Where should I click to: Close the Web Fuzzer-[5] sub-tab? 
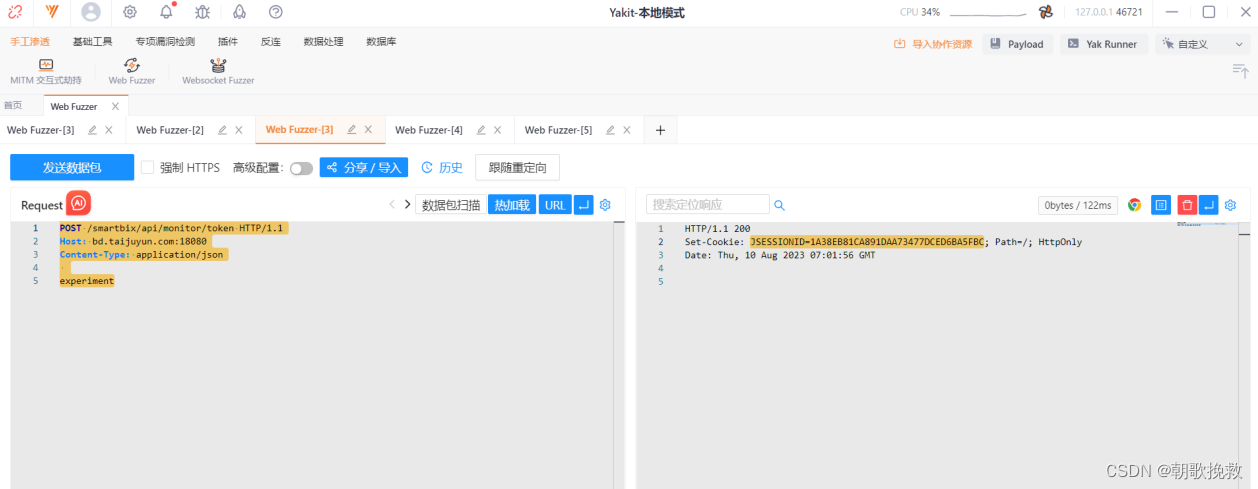point(627,130)
